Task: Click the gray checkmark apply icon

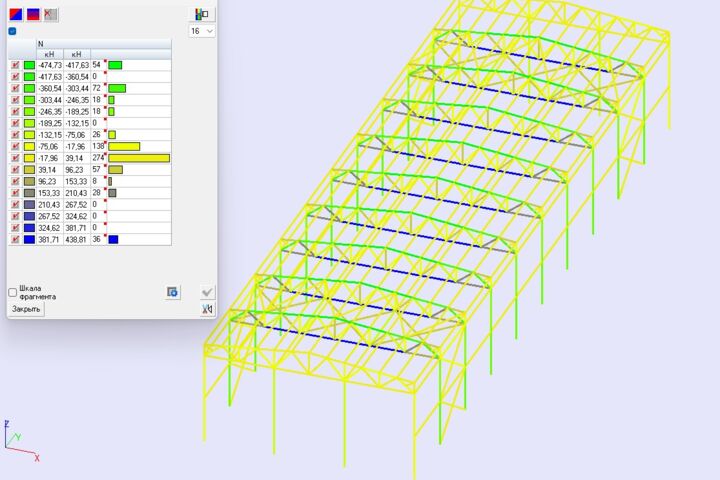Action: (x=208, y=292)
